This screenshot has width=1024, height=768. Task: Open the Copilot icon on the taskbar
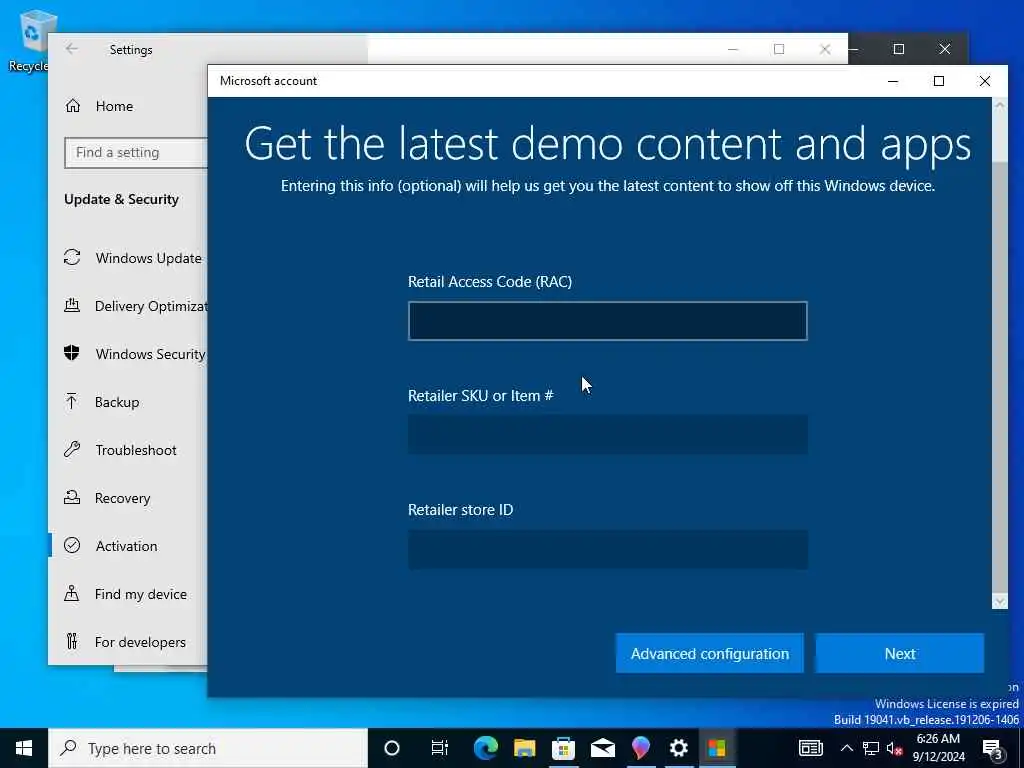(x=641, y=748)
